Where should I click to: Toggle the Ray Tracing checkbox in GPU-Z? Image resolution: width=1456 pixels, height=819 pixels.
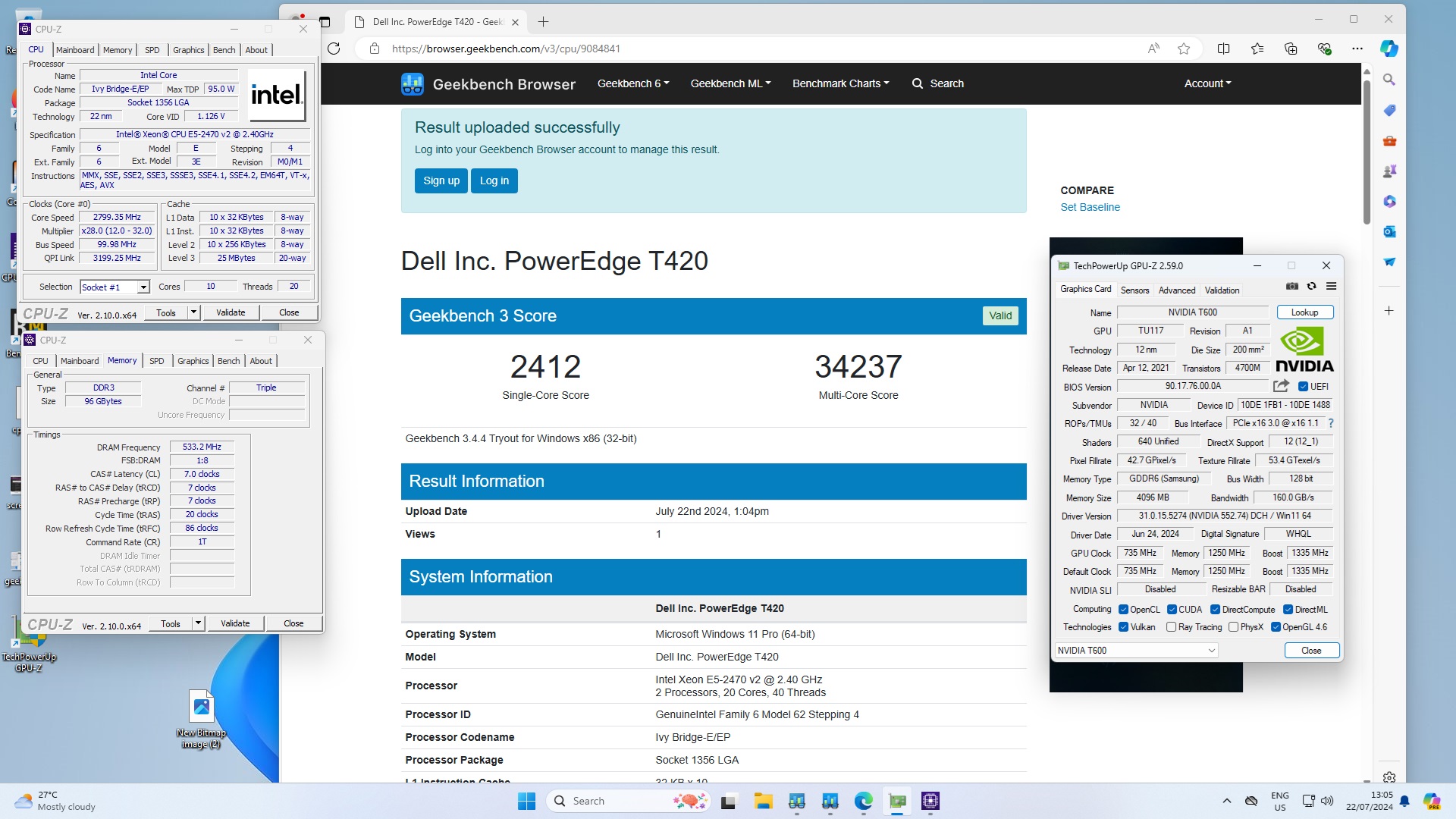[x=1171, y=627]
